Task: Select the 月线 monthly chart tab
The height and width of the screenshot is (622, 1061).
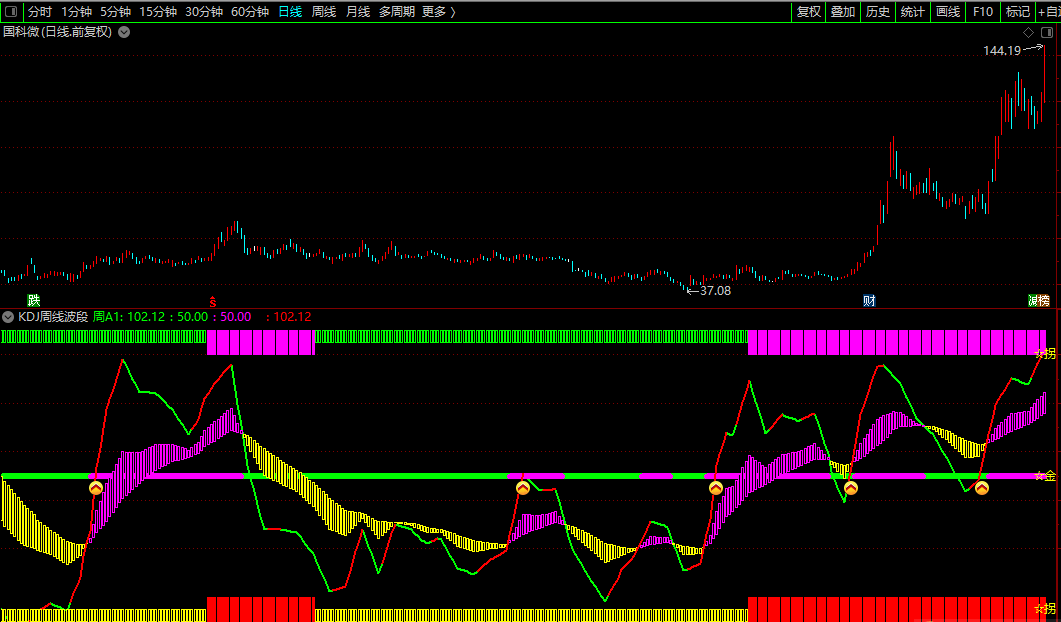Action: [358, 12]
